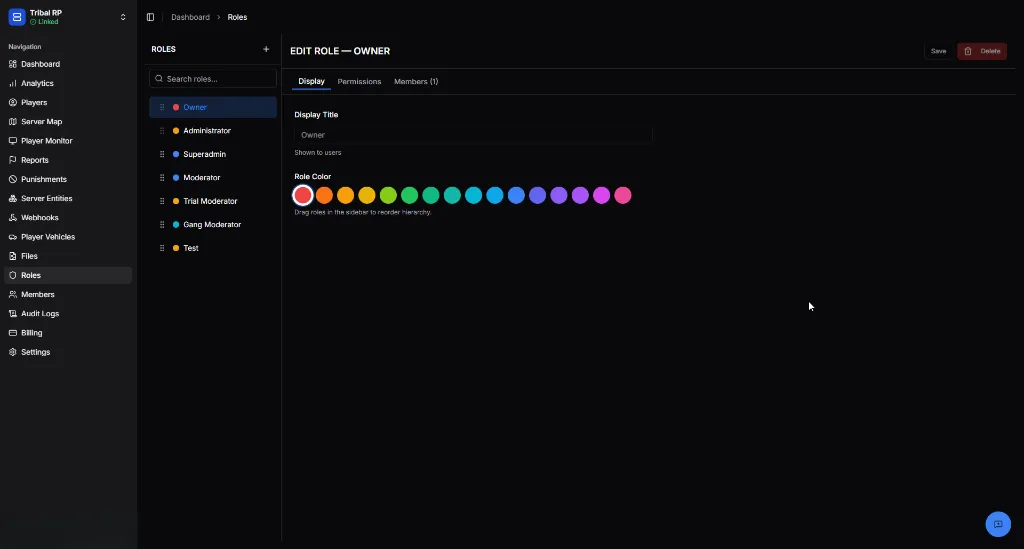The image size is (1024, 549).
Task: Open the Punishments ban icon
Action: point(12,179)
